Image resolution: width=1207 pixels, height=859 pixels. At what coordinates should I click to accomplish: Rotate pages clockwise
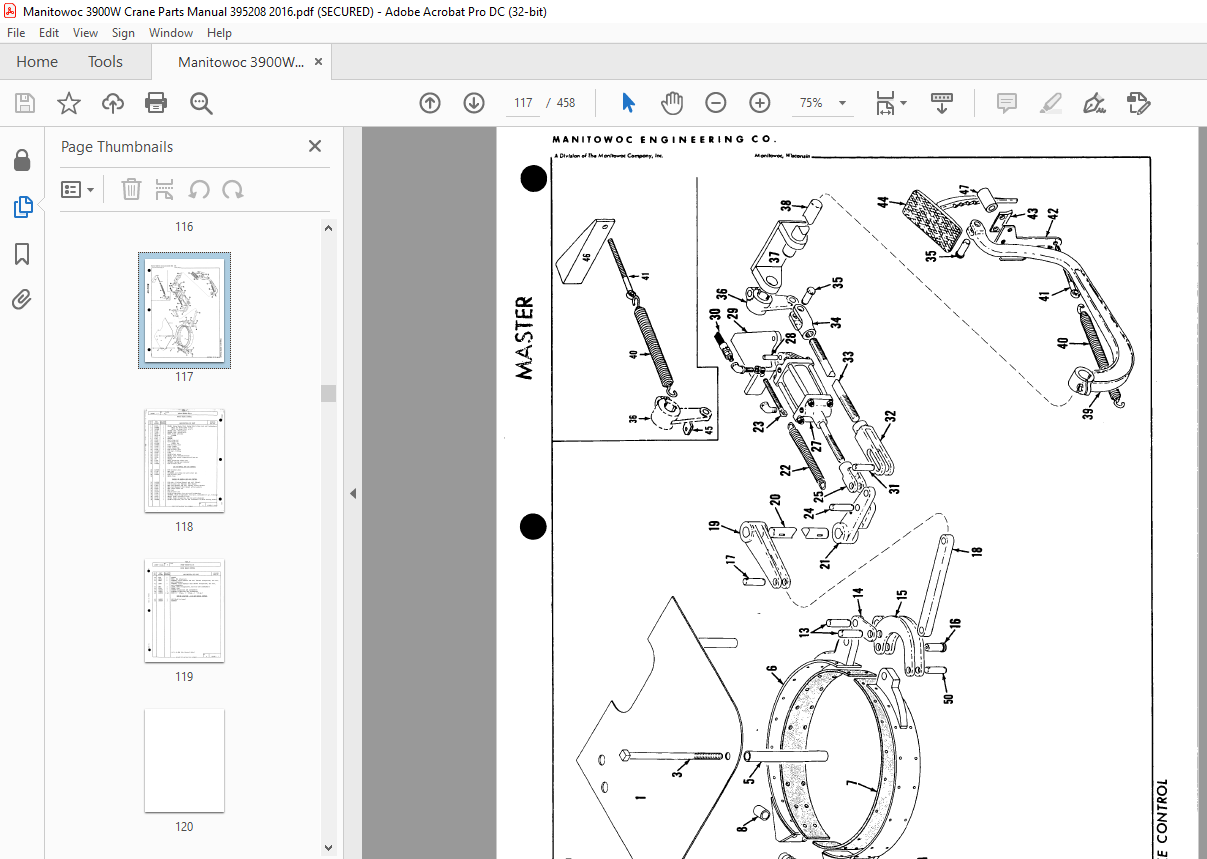[x=233, y=189]
